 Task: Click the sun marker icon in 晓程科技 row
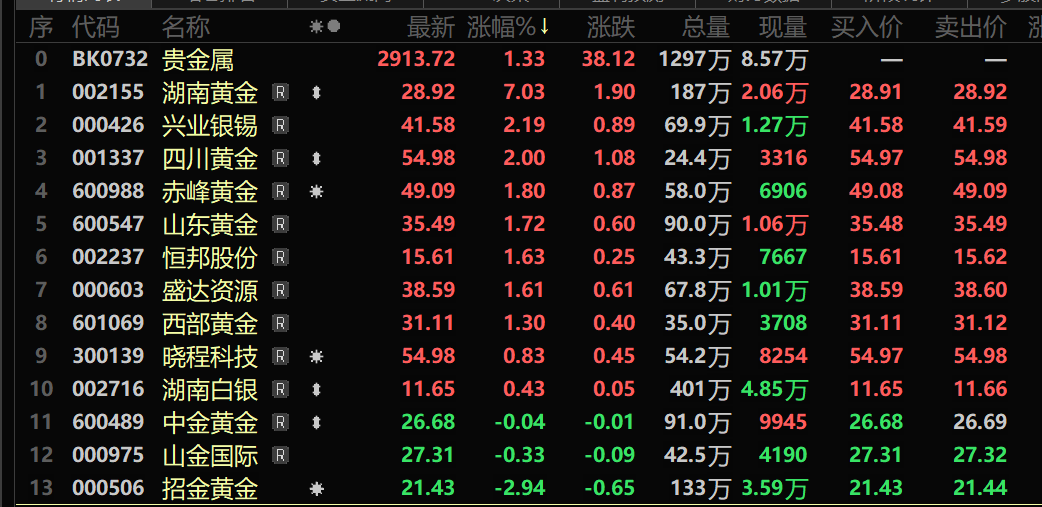pyautogui.click(x=316, y=357)
